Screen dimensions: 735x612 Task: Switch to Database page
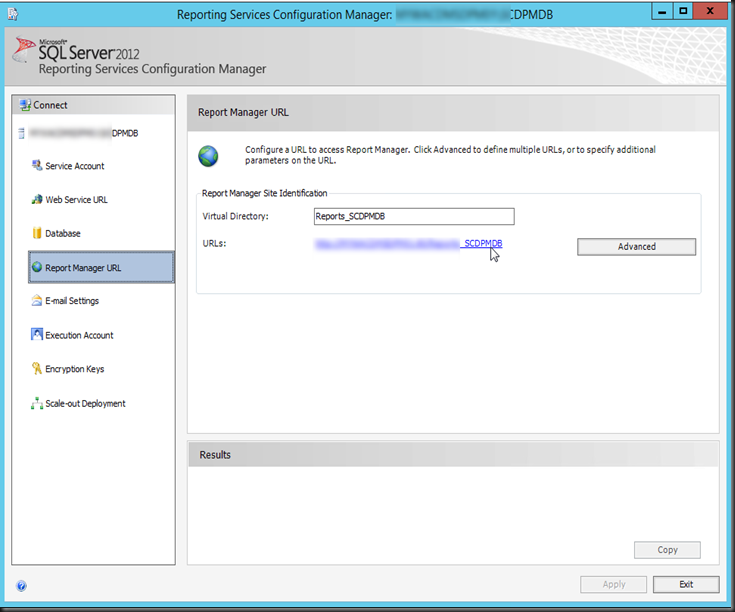pos(63,233)
